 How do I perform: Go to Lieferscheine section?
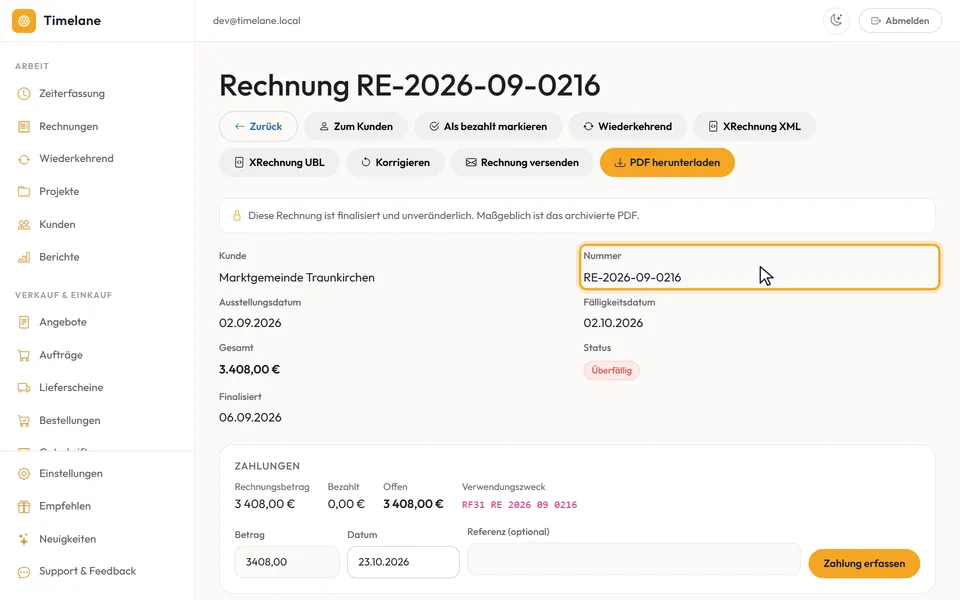[x=71, y=388]
